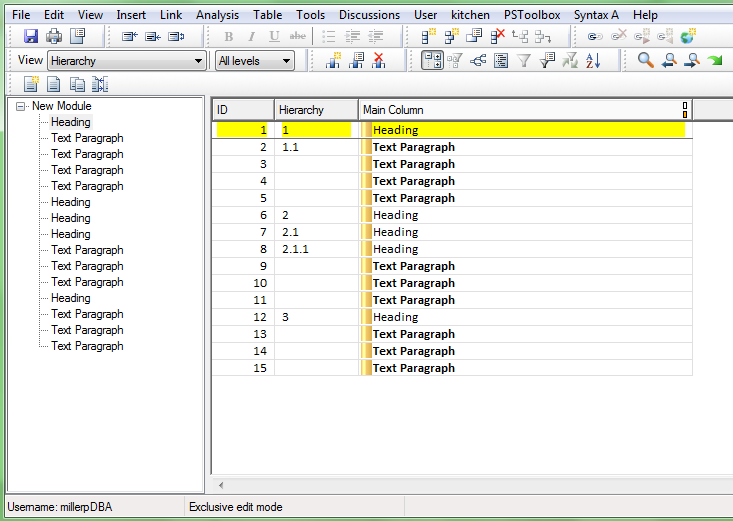Open the Discussions menu
Image resolution: width=733 pixels, height=521 pixels.
point(369,15)
